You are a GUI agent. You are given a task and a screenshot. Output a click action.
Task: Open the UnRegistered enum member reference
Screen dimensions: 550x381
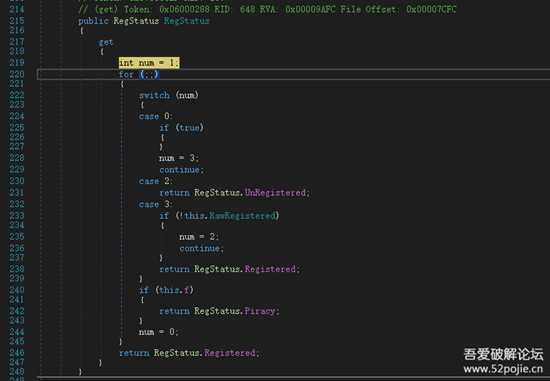(275, 193)
